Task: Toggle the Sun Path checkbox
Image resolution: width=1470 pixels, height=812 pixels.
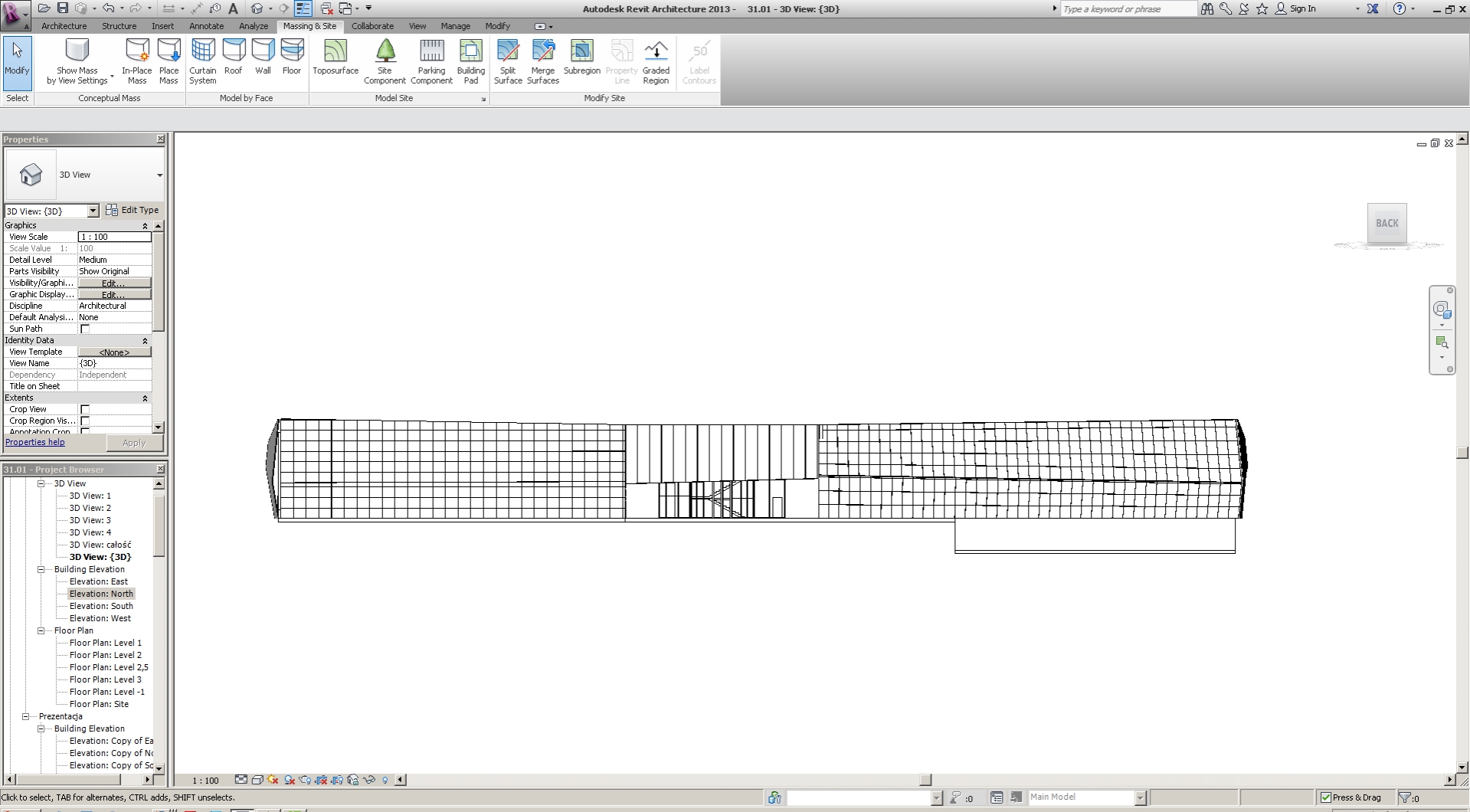Action: [85, 329]
